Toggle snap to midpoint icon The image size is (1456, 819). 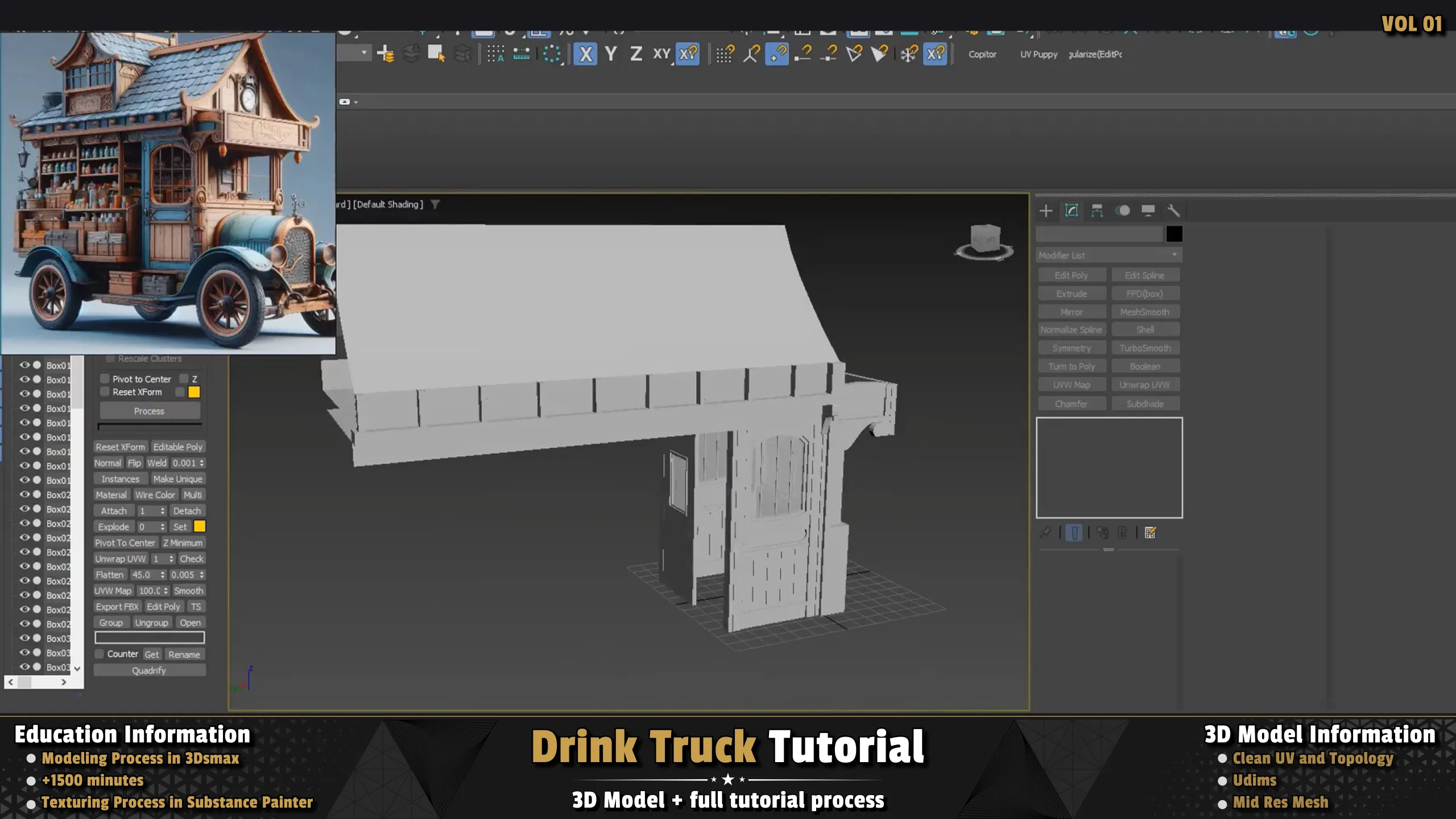tap(828, 55)
